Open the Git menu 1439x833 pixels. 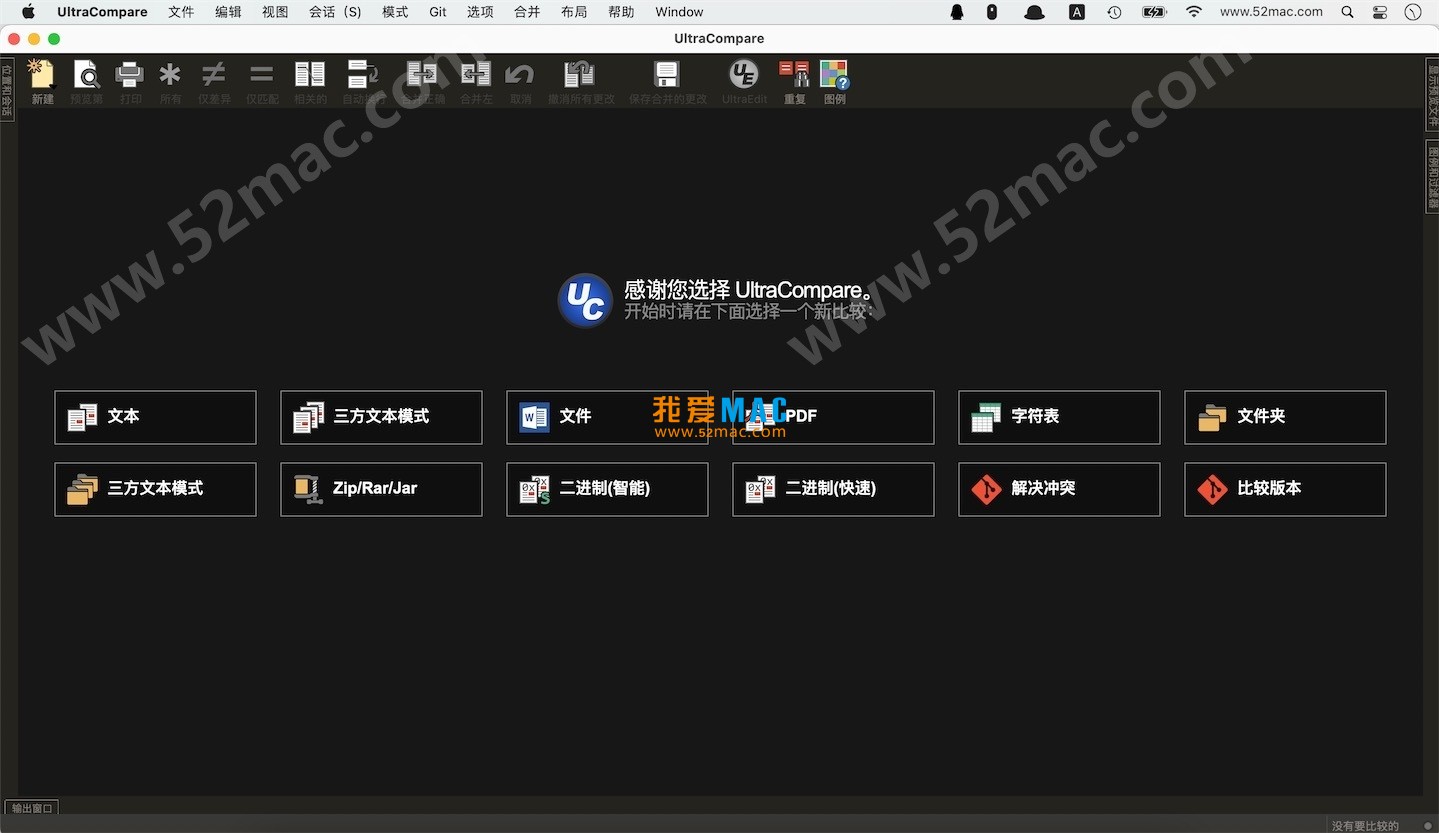tap(438, 12)
